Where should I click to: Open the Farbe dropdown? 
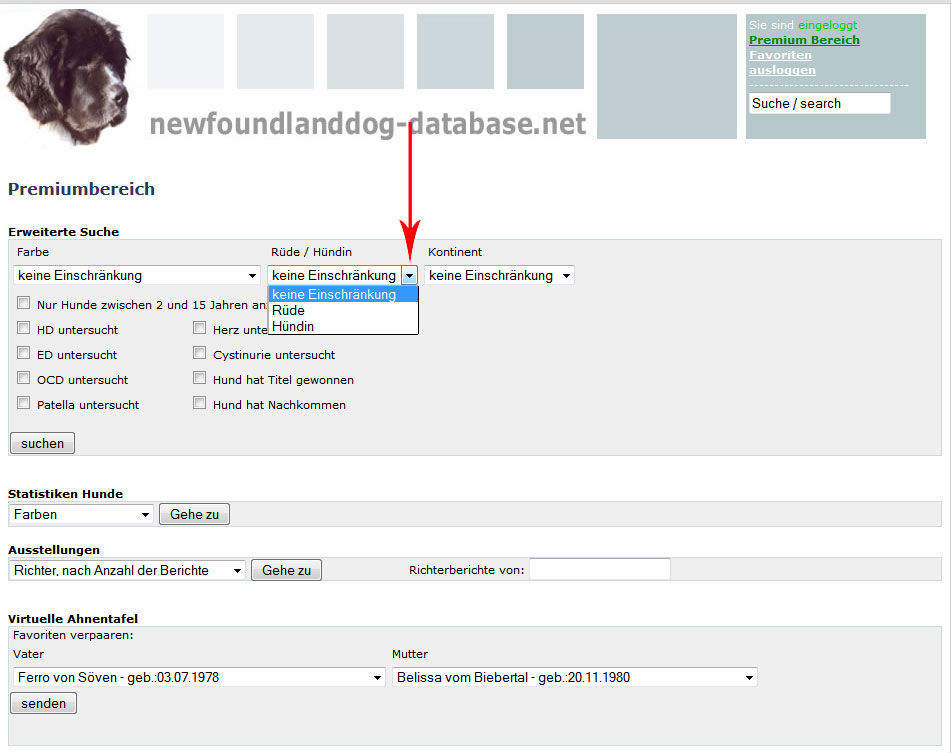point(138,275)
